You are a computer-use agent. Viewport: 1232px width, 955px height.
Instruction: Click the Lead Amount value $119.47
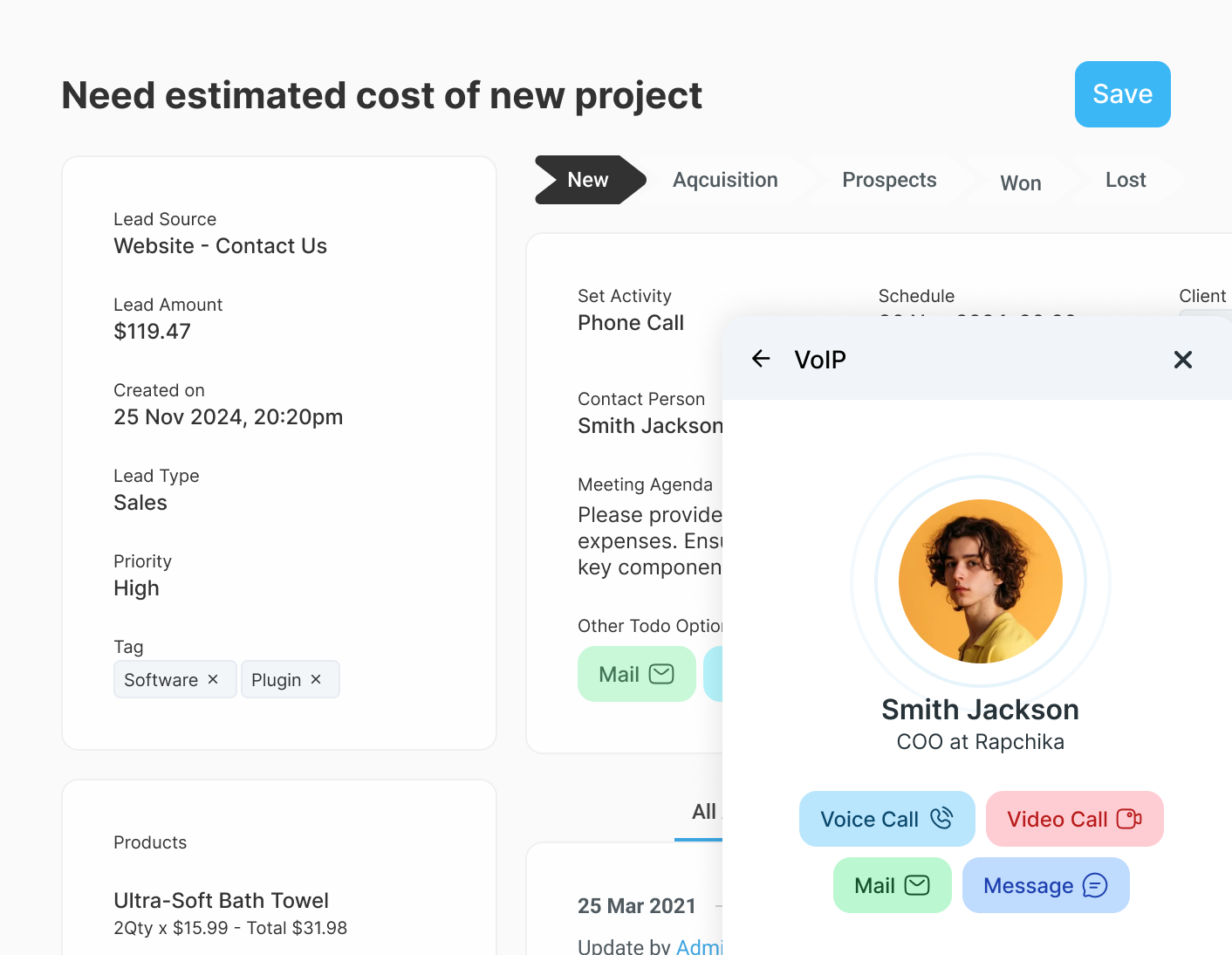[152, 332]
